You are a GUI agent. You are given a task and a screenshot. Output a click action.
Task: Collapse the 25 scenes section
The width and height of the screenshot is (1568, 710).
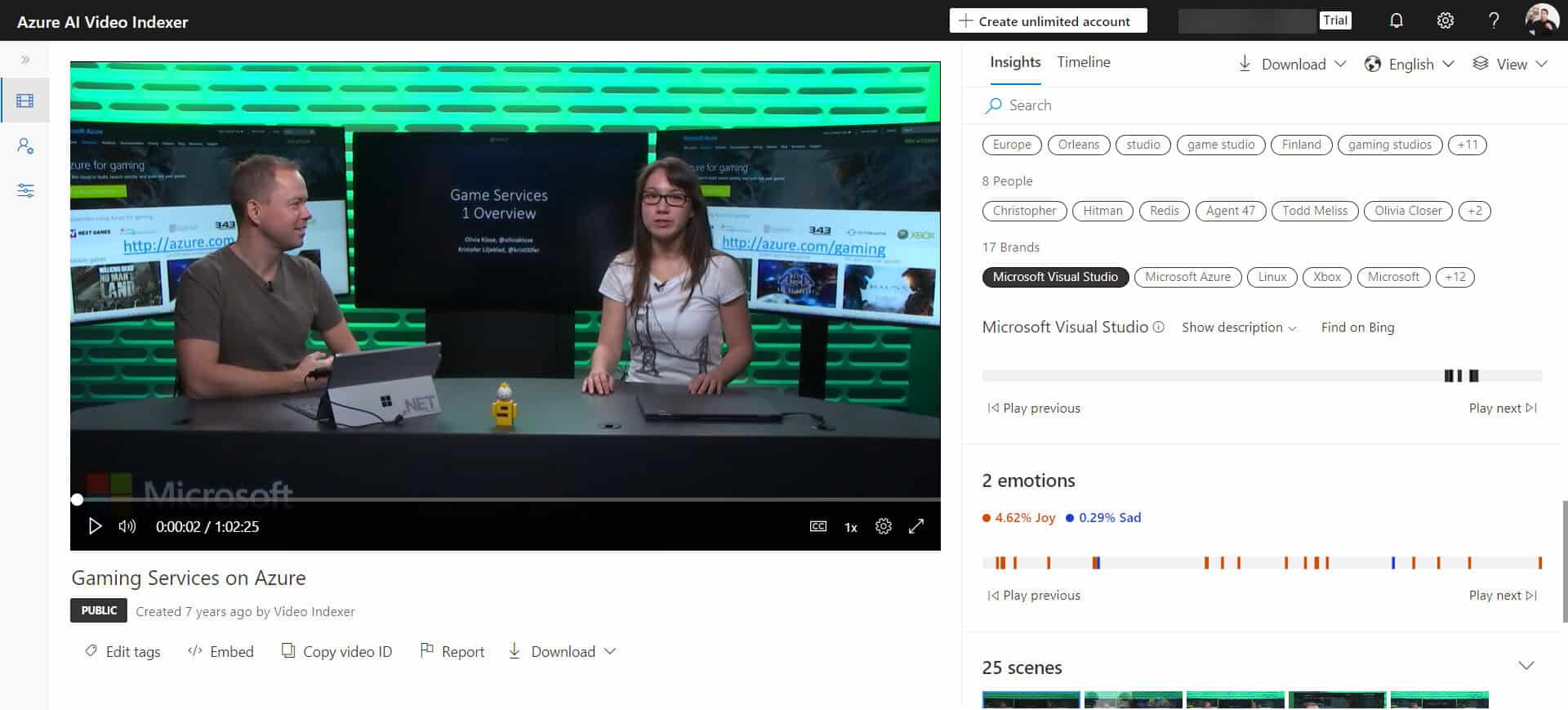1526,666
